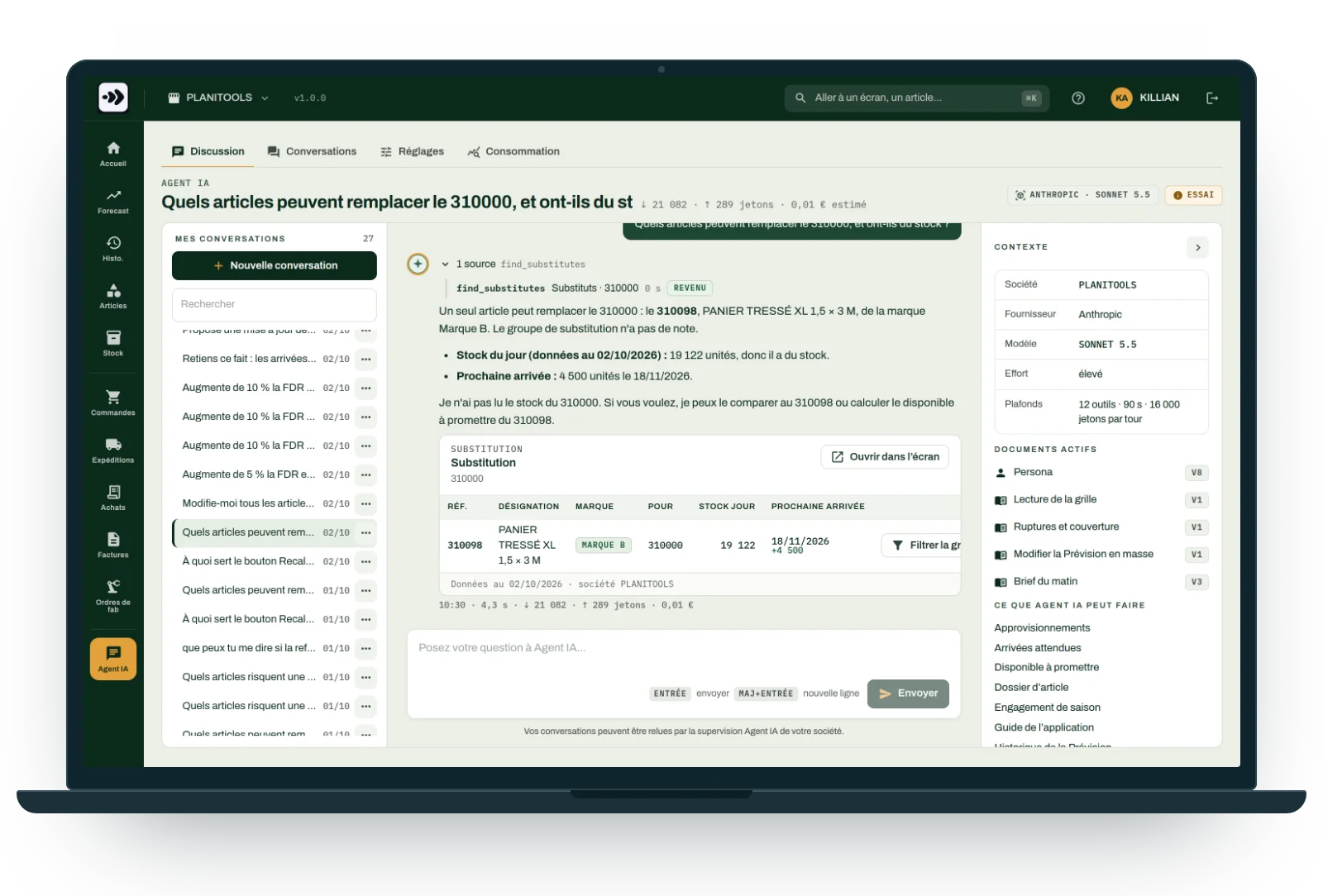Open options for 'Modifie-moi tous les article' conversation
The image size is (1323, 896).
click(365, 503)
